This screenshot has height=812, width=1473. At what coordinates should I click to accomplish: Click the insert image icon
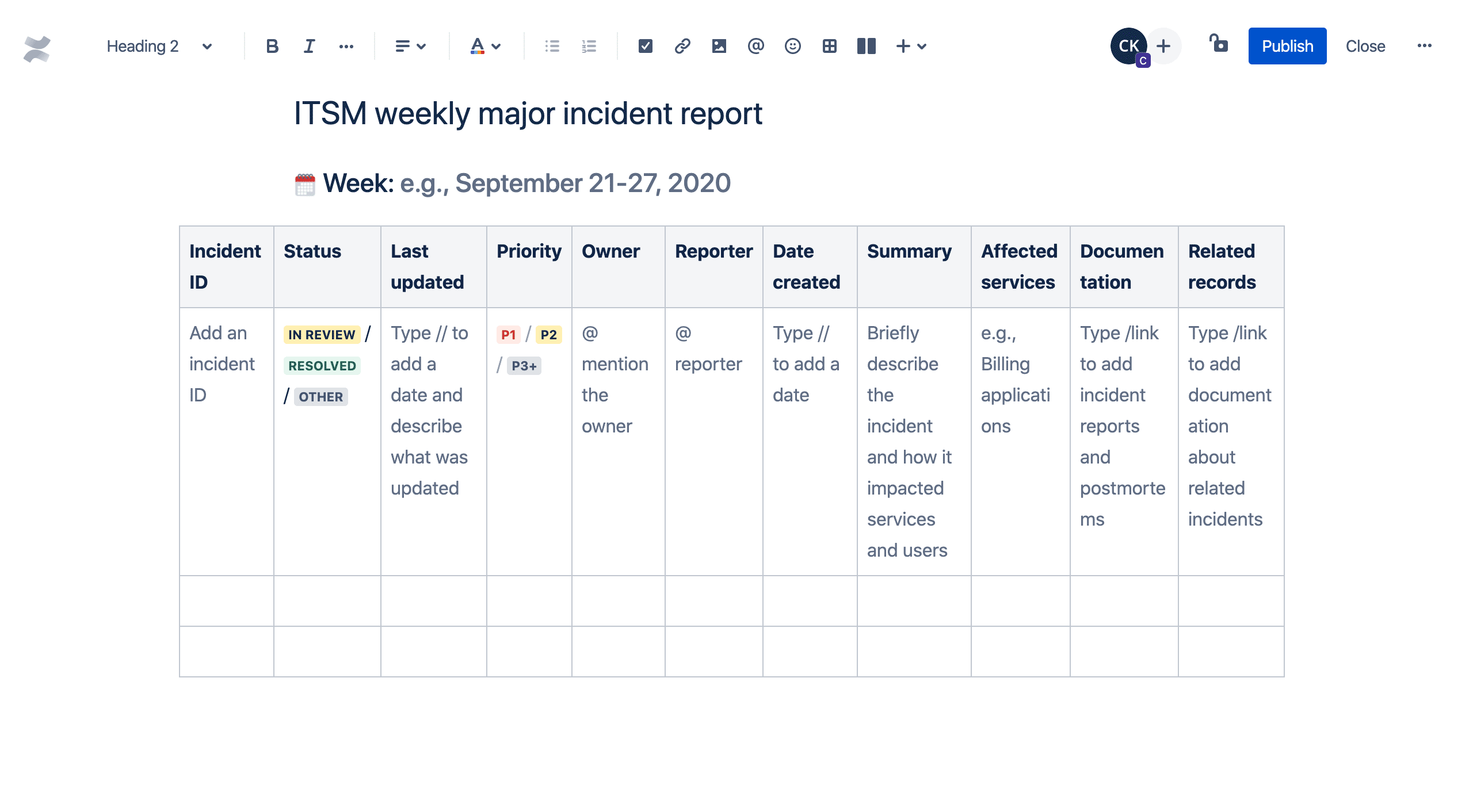(x=718, y=46)
